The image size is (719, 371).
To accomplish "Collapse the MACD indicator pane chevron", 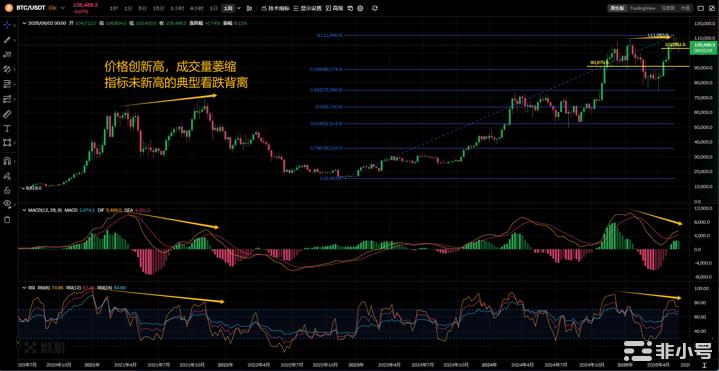I will [23, 210].
